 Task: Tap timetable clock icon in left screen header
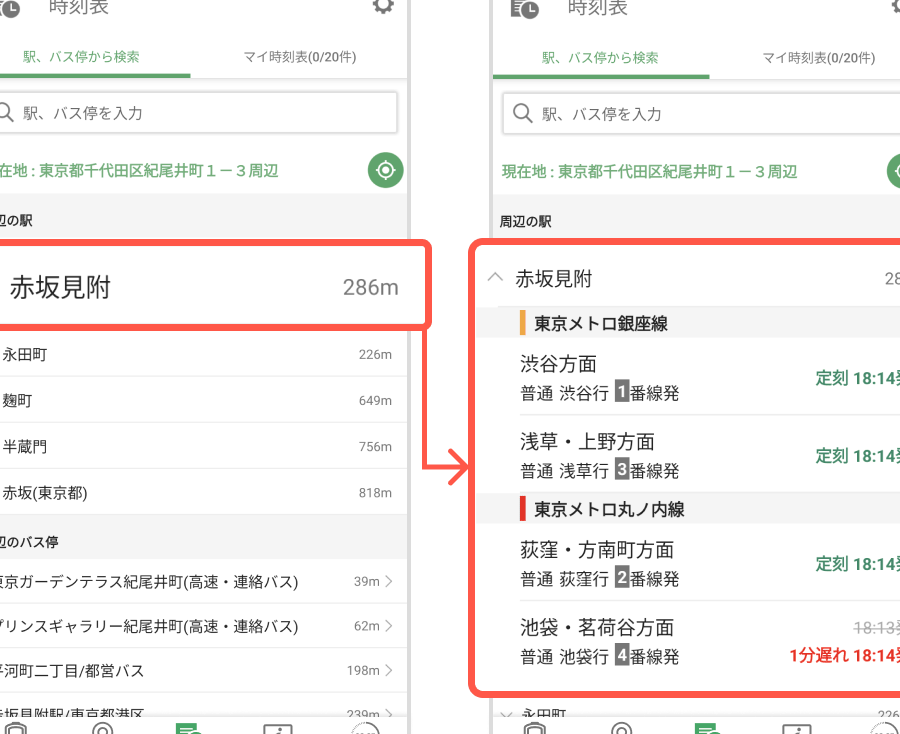(9, 8)
